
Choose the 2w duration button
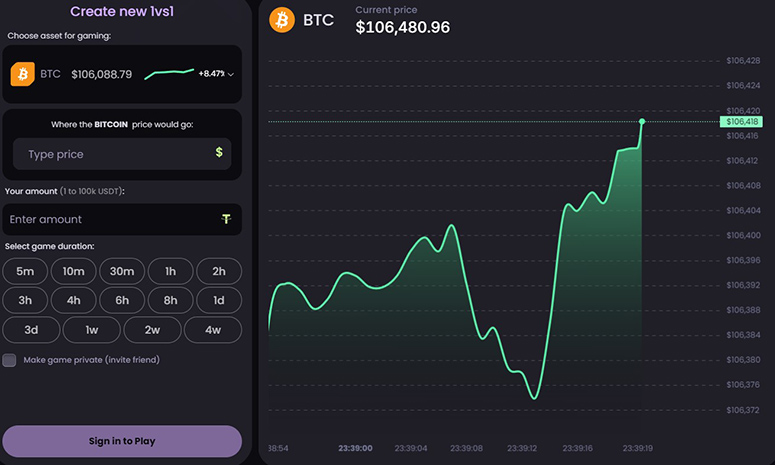point(151,329)
